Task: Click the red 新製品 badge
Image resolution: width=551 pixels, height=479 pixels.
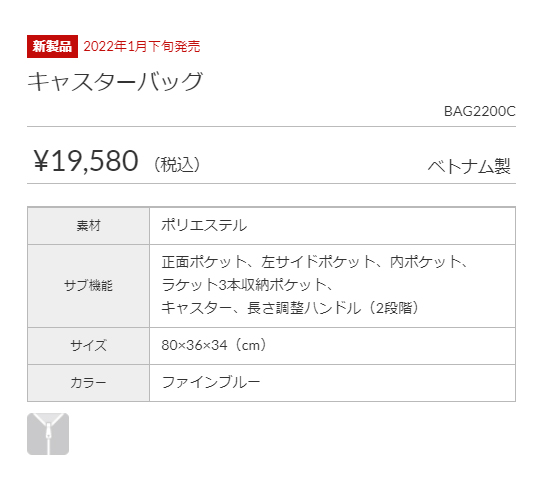Action: click(x=52, y=46)
